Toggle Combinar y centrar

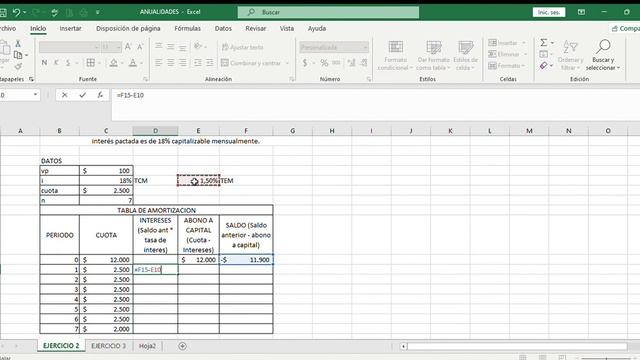coord(251,63)
